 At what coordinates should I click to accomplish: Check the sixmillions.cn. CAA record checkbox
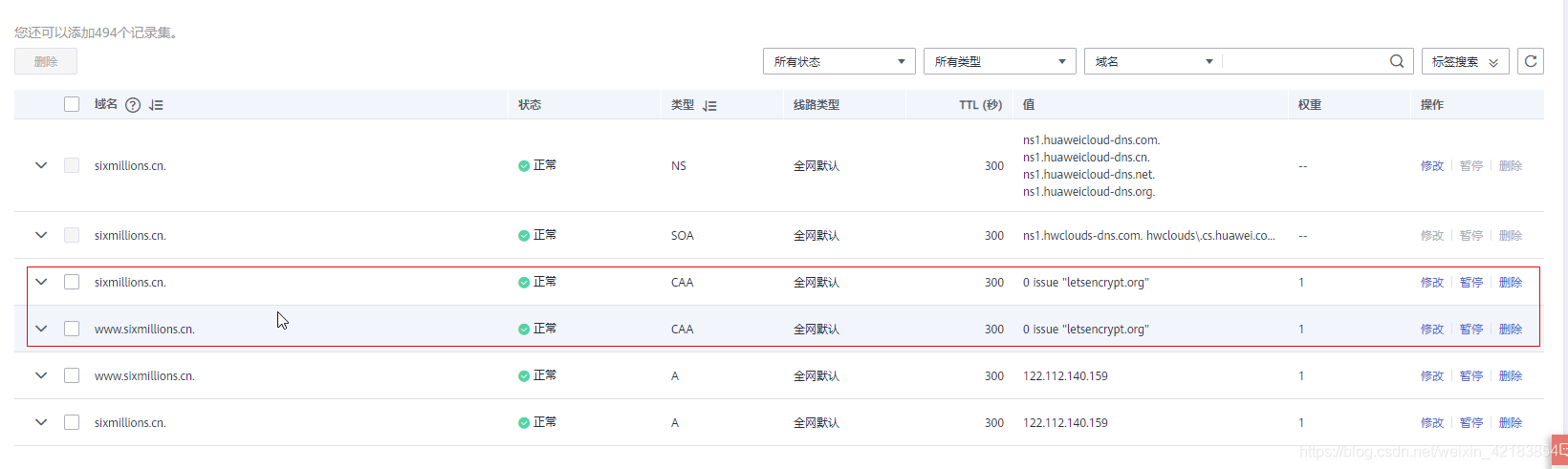pos(72,282)
